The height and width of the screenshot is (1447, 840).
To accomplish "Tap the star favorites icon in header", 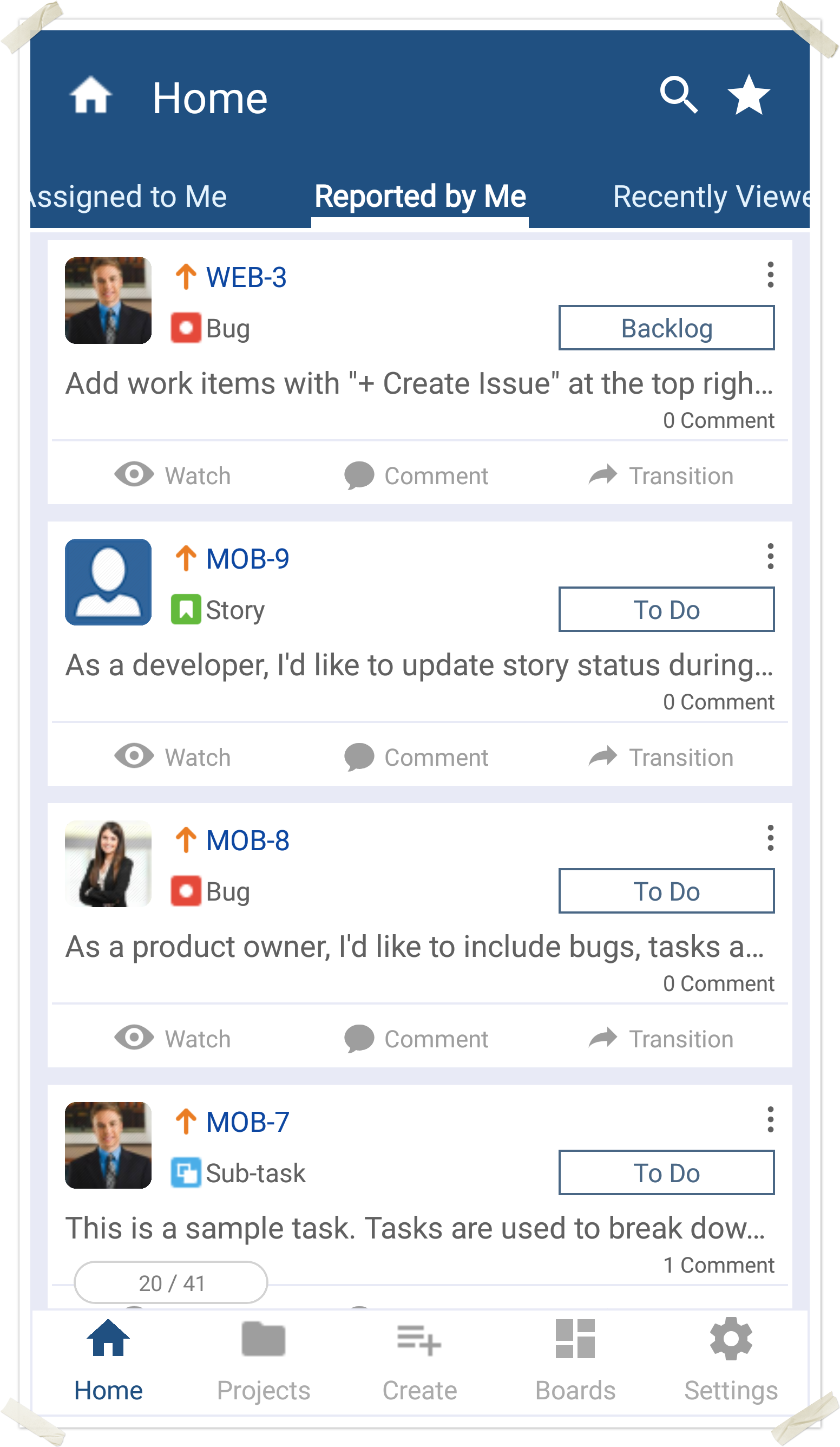I will click(748, 95).
